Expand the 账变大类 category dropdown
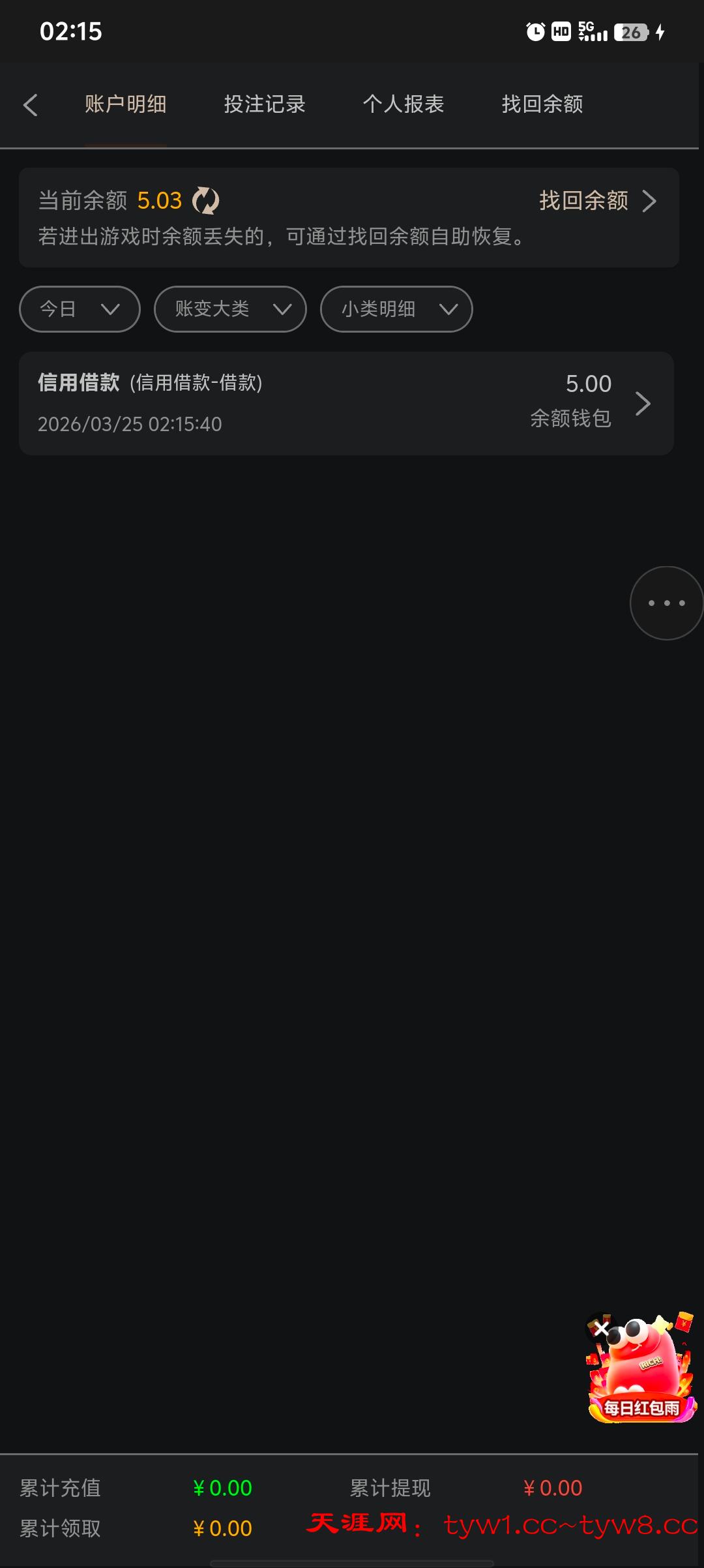The image size is (704, 1568). (x=230, y=309)
